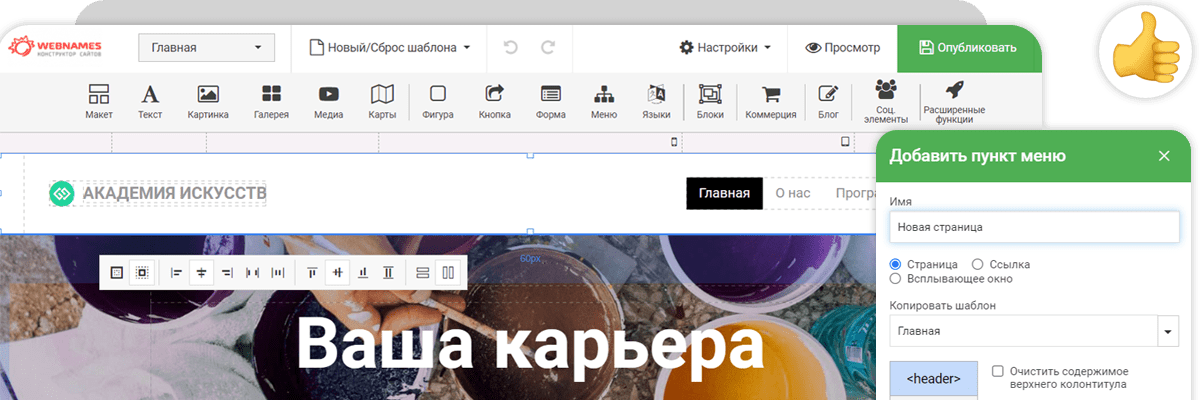Close the Добавить пункт меню panel
This screenshot has height=400, width=1200.
coord(1164,156)
